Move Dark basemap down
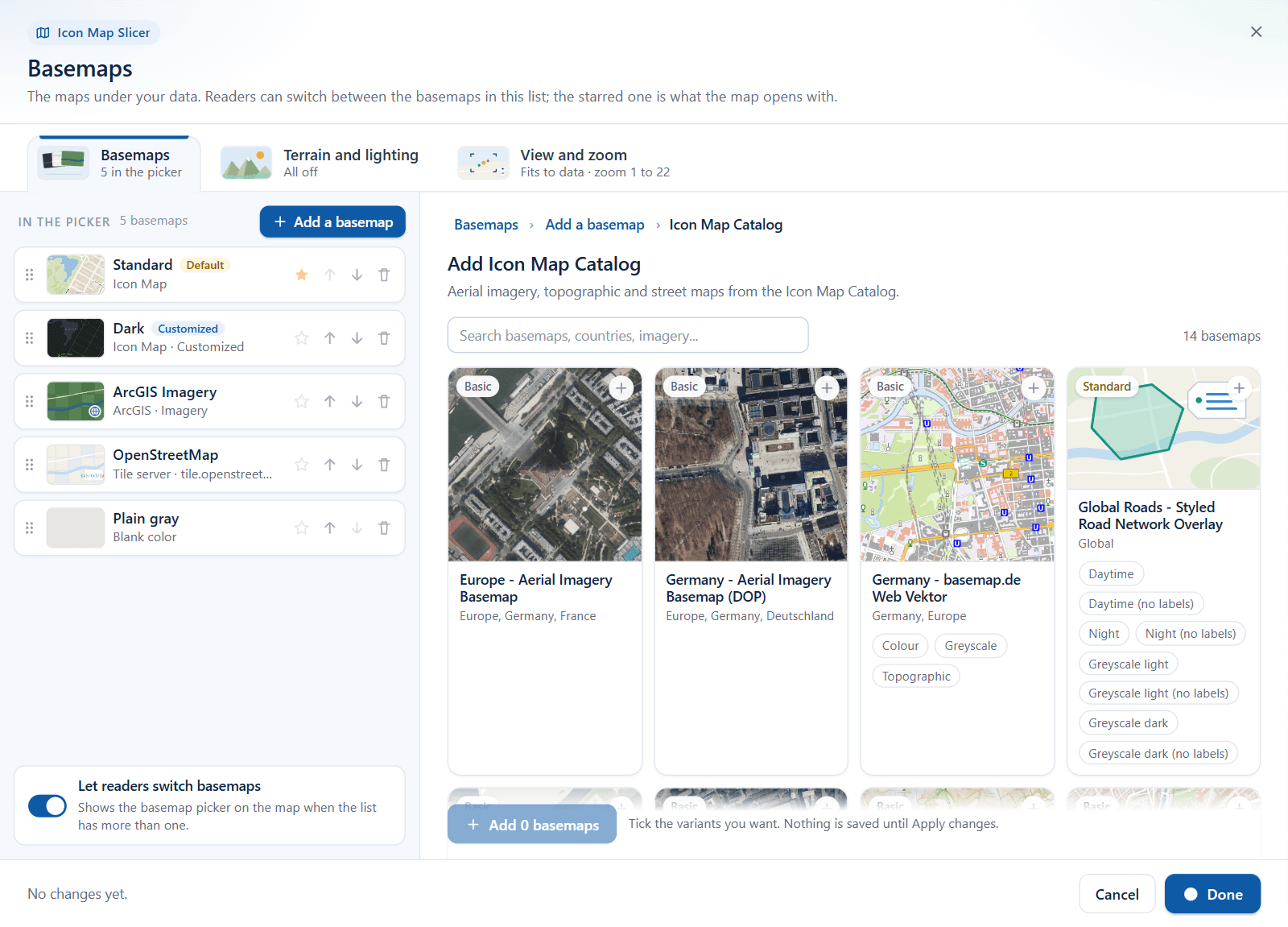 pos(357,338)
